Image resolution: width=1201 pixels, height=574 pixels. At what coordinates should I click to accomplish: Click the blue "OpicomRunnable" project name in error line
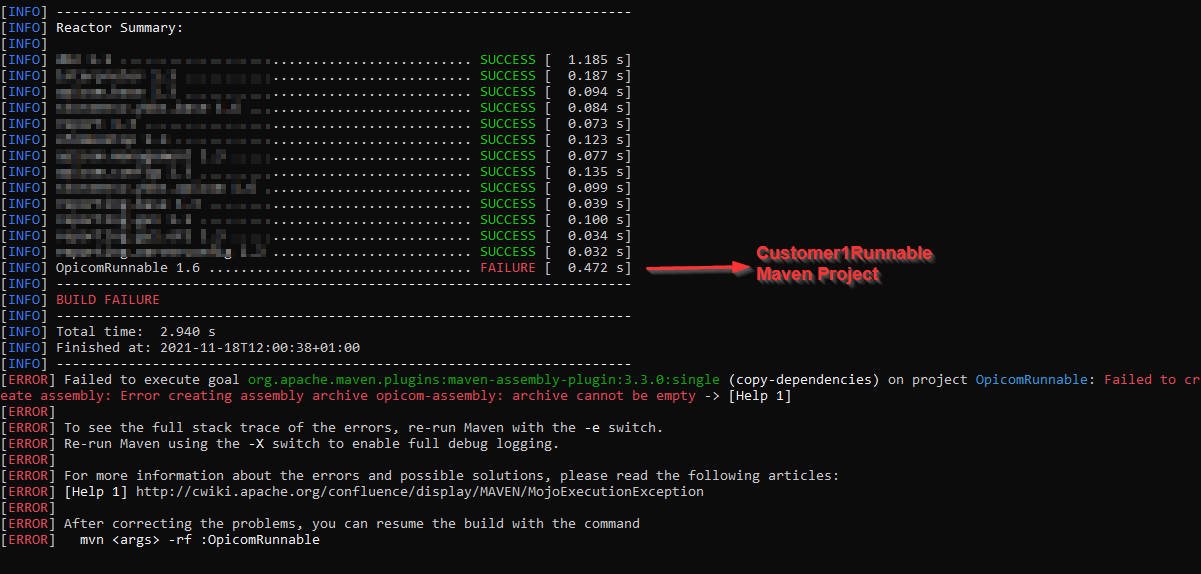[1032, 380]
